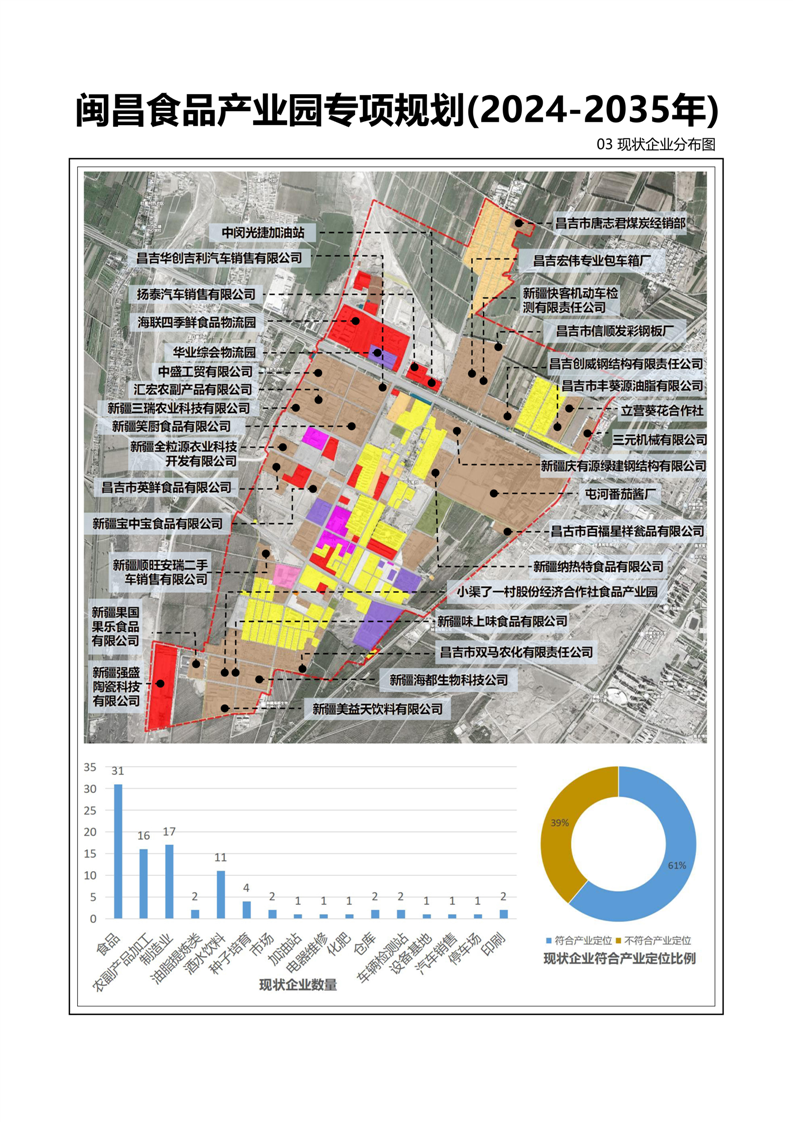Click the 食品 bar valued 31
793x1122 pixels.
coord(118,852)
